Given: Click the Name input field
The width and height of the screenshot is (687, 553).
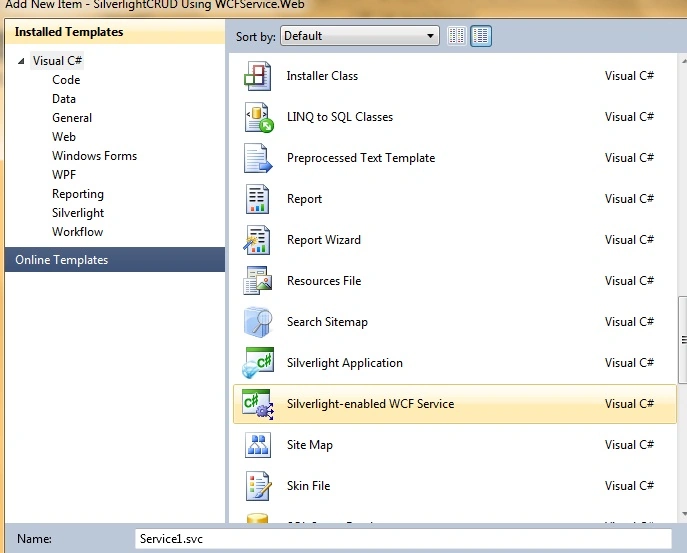Looking at the screenshot, I should coord(403,539).
